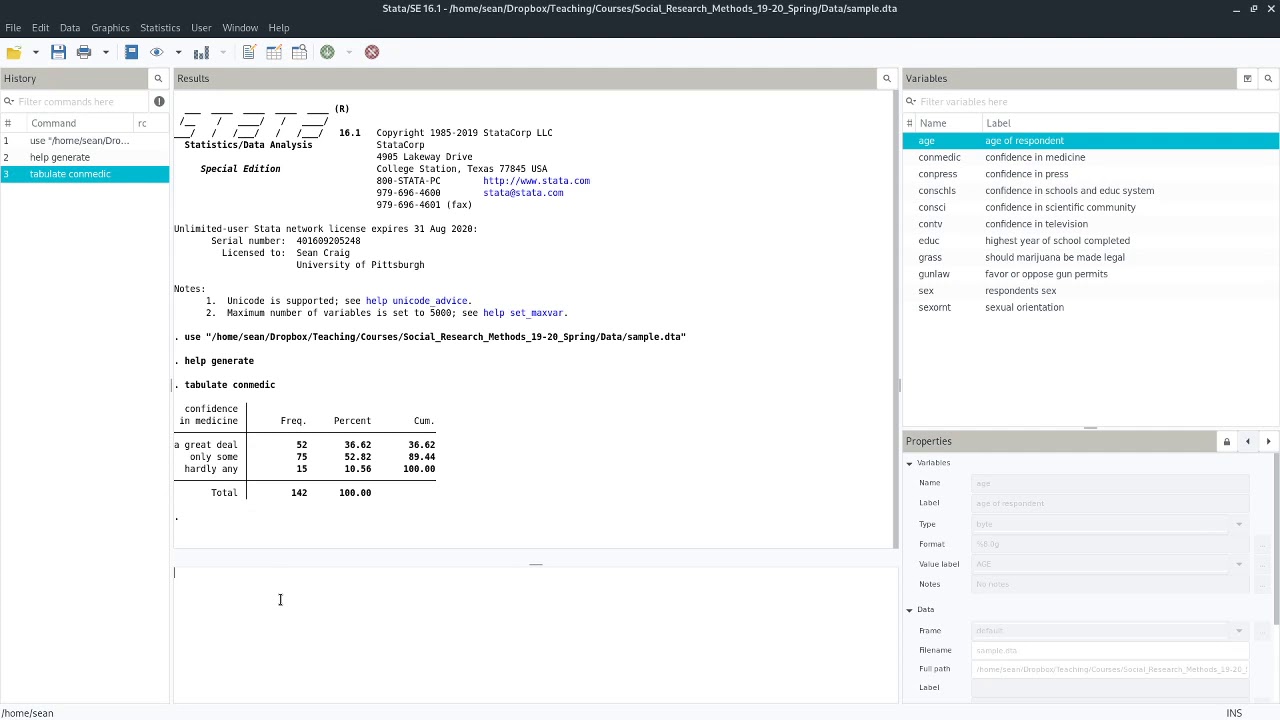Open the Window menu
The width and height of the screenshot is (1280, 720).
(240, 27)
